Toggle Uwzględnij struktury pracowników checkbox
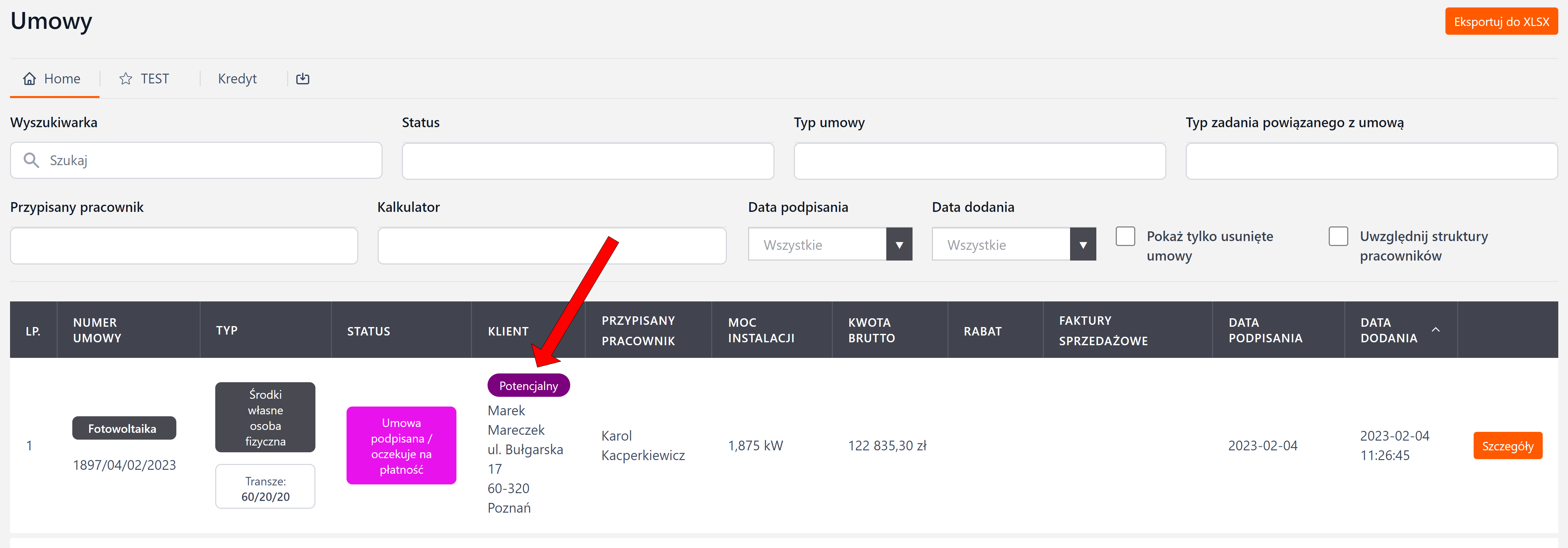 click(1338, 237)
